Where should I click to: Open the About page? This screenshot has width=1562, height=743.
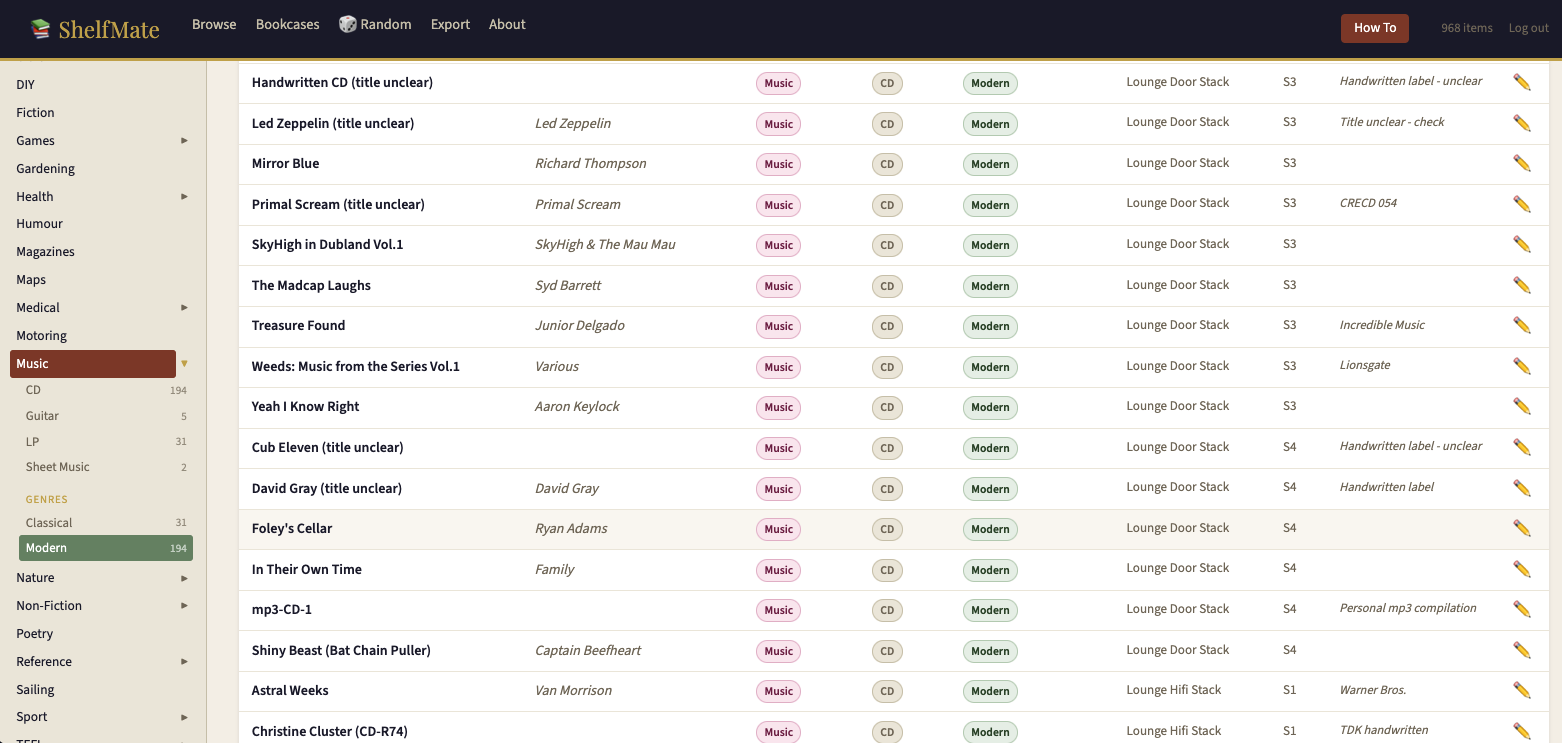(x=507, y=24)
